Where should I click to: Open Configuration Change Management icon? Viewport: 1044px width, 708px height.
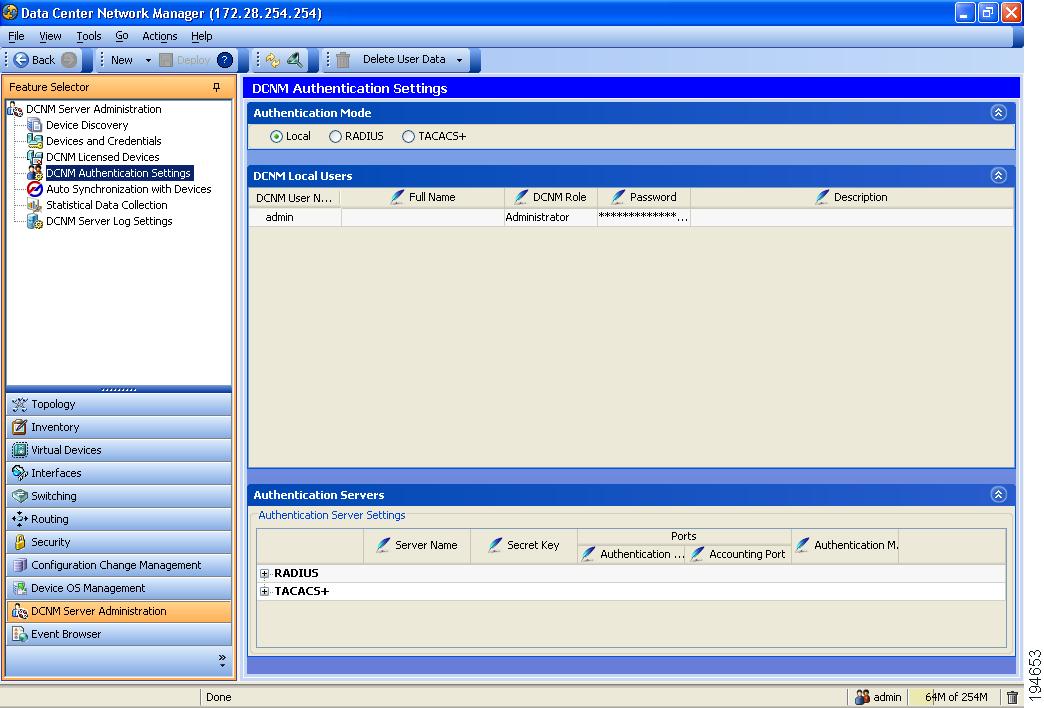pyautogui.click(x=20, y=565)
